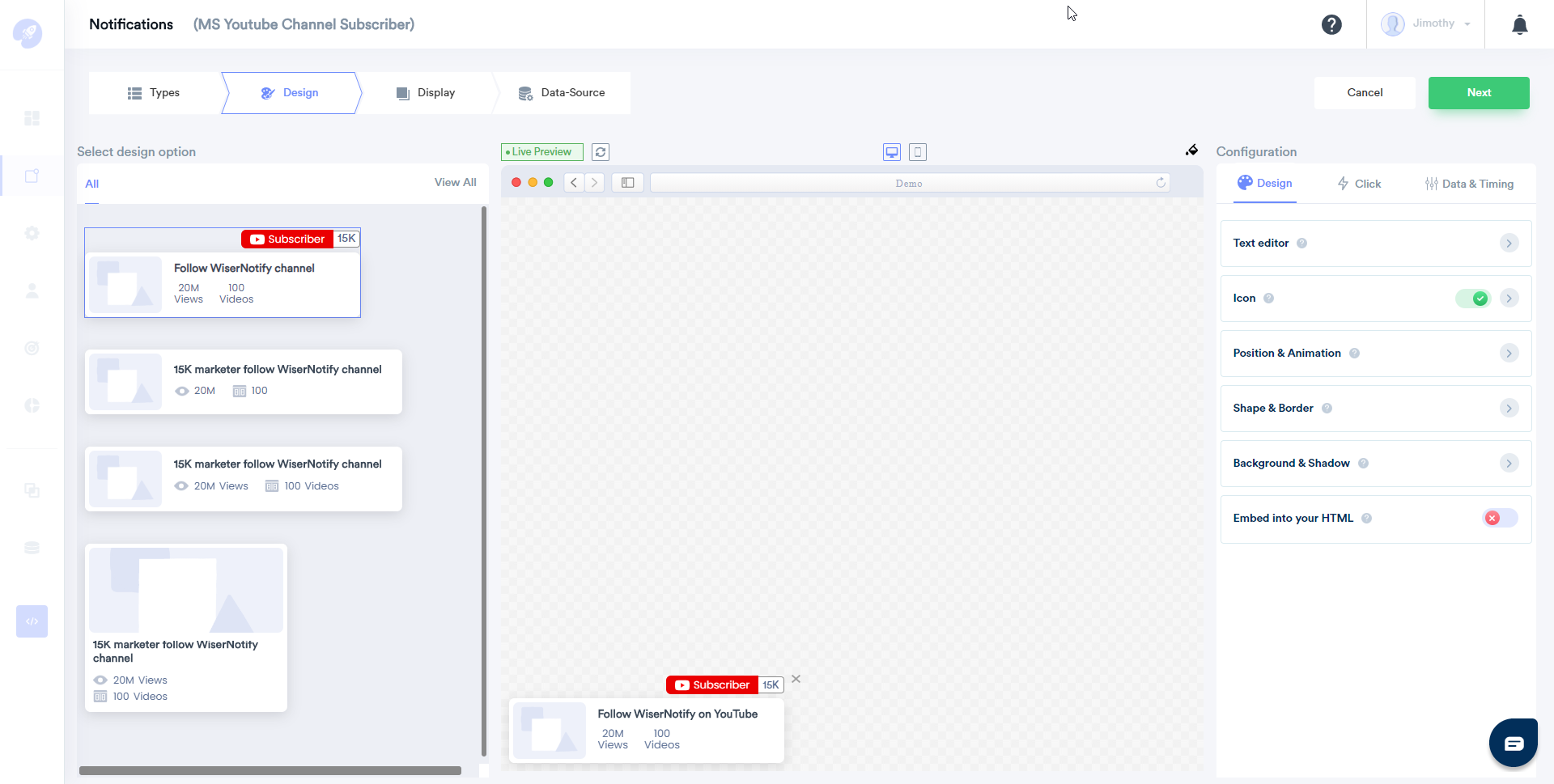The width and height of the screenshot is (1554, 784).
Task: Open the overlapping squares icon in sidebar
Action: click(32, 490)
